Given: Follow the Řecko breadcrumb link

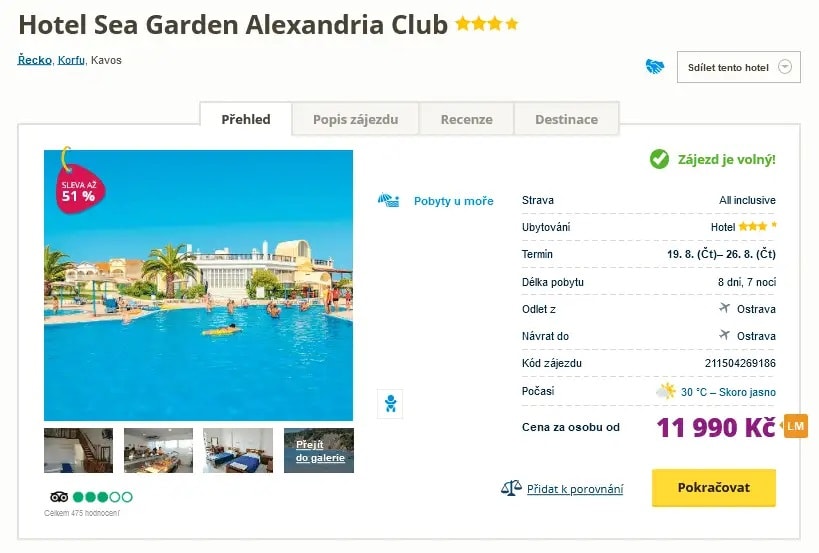Looking at the screenshot, I should point(34,60).
